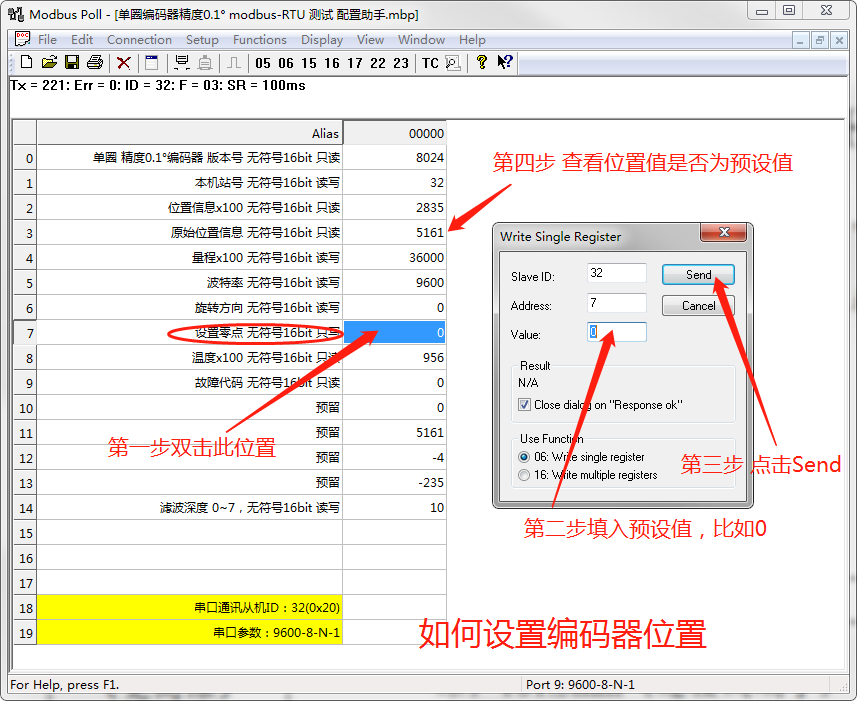Screen dimensions: 857x701
Task: Click function 17 toolbar button
Action: tap(355, 63)
